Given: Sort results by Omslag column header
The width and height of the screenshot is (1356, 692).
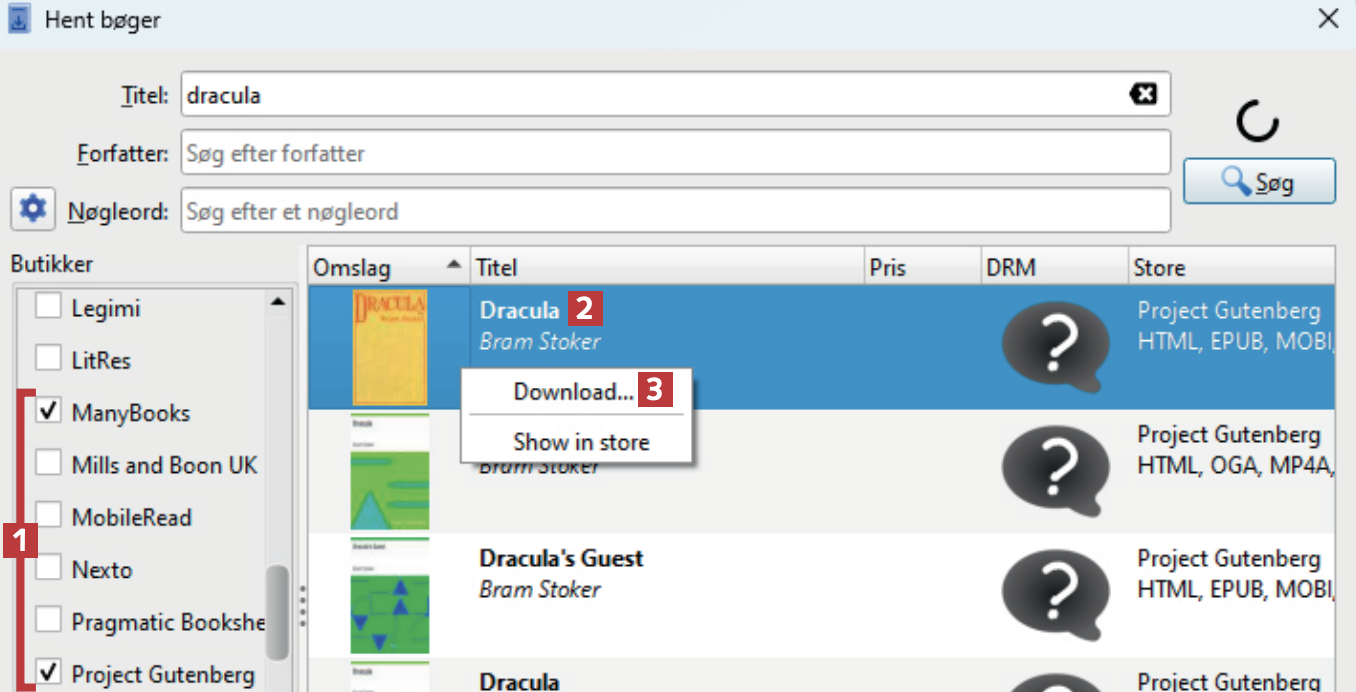Looking at the screenshot, I should (x=387, y=267).
